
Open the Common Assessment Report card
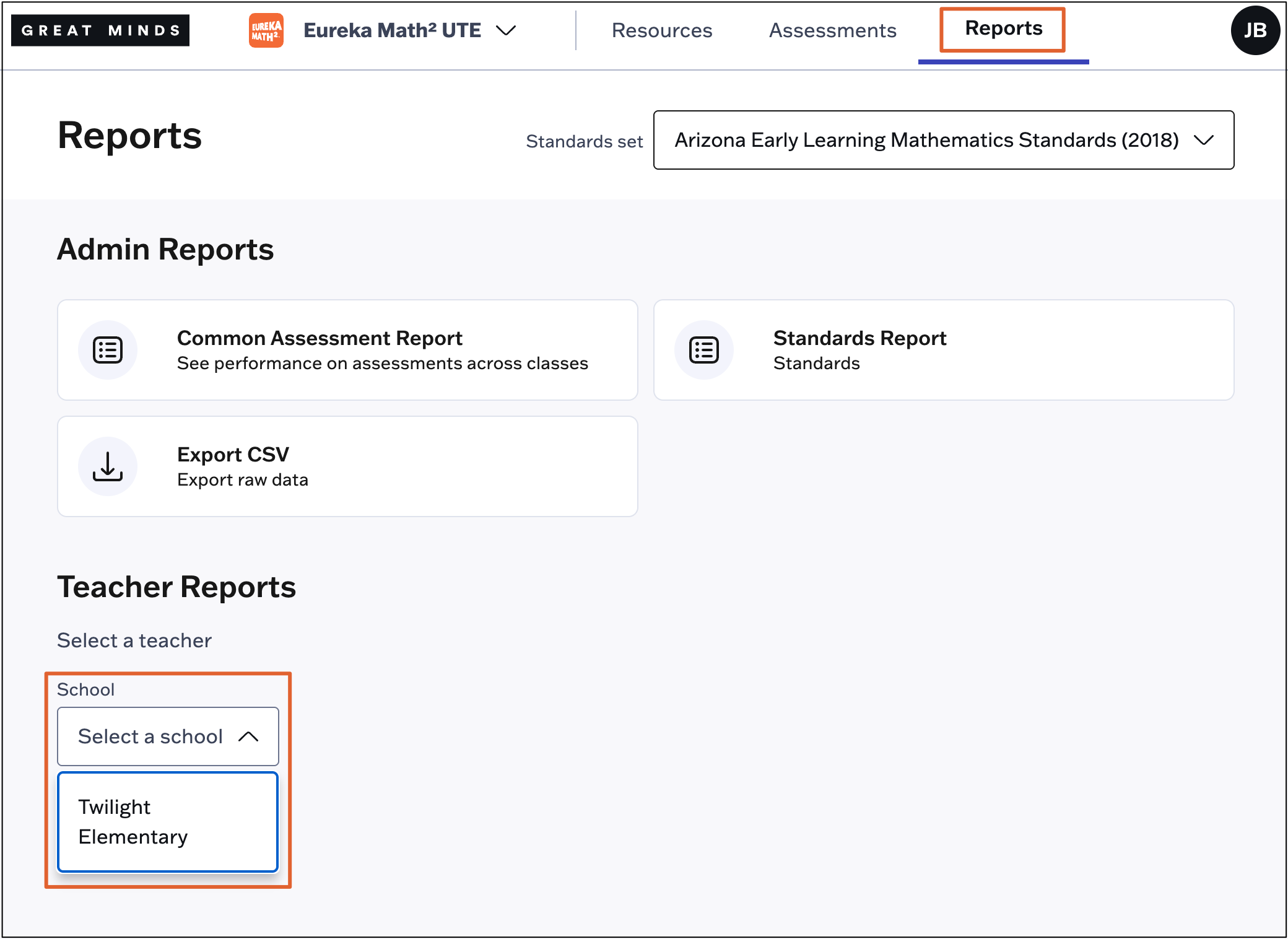[x=347, y=350]
